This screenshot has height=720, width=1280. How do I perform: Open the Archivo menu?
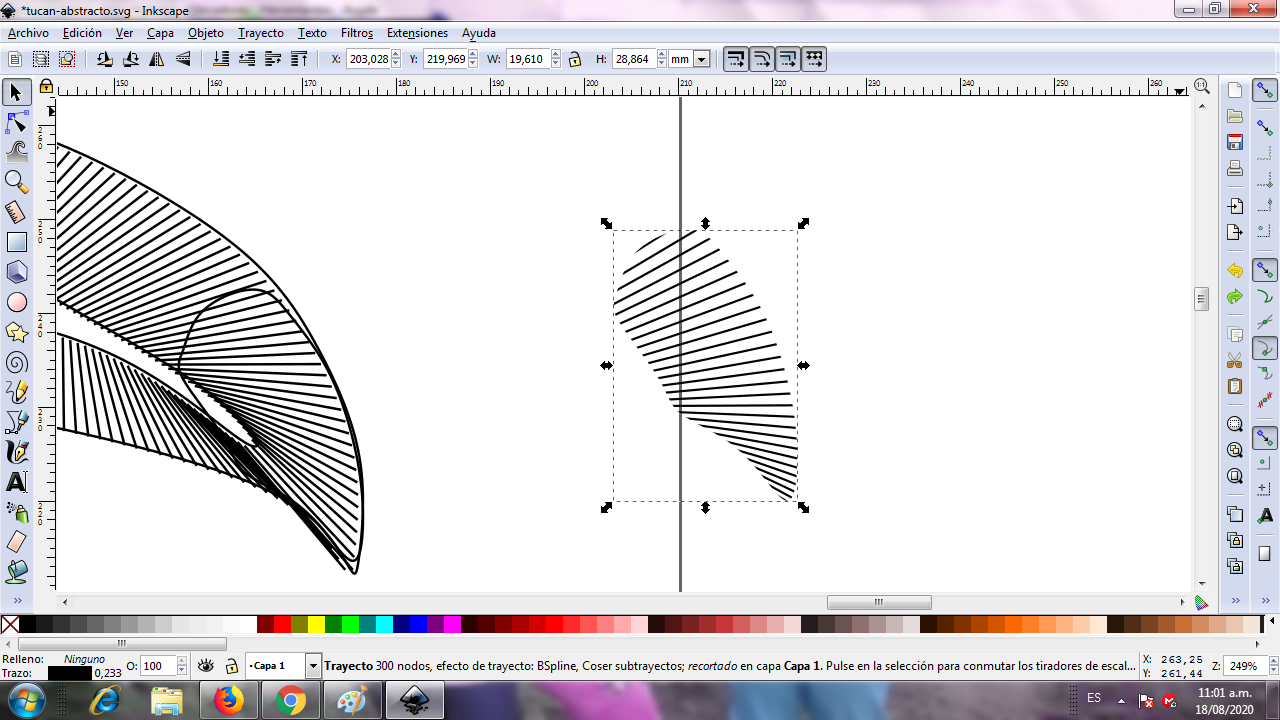tap(28, 33)
